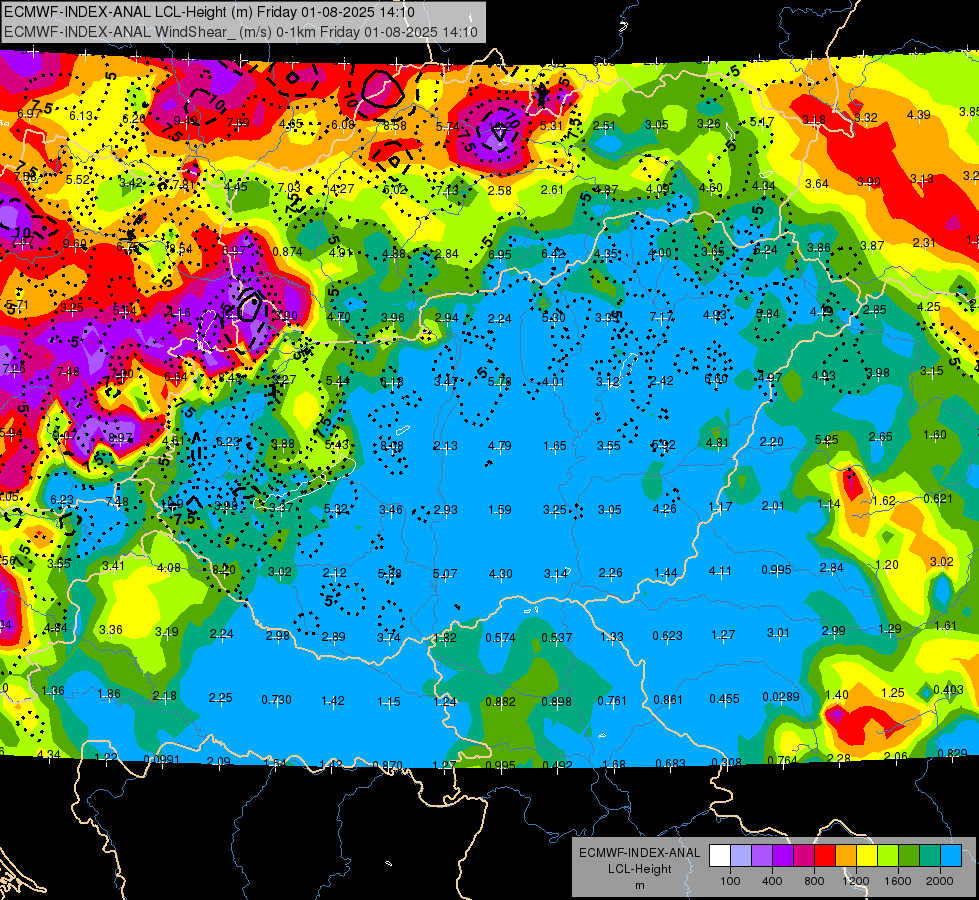
Task: Click the wind shear value 4.39
Action: pos(918,114)
